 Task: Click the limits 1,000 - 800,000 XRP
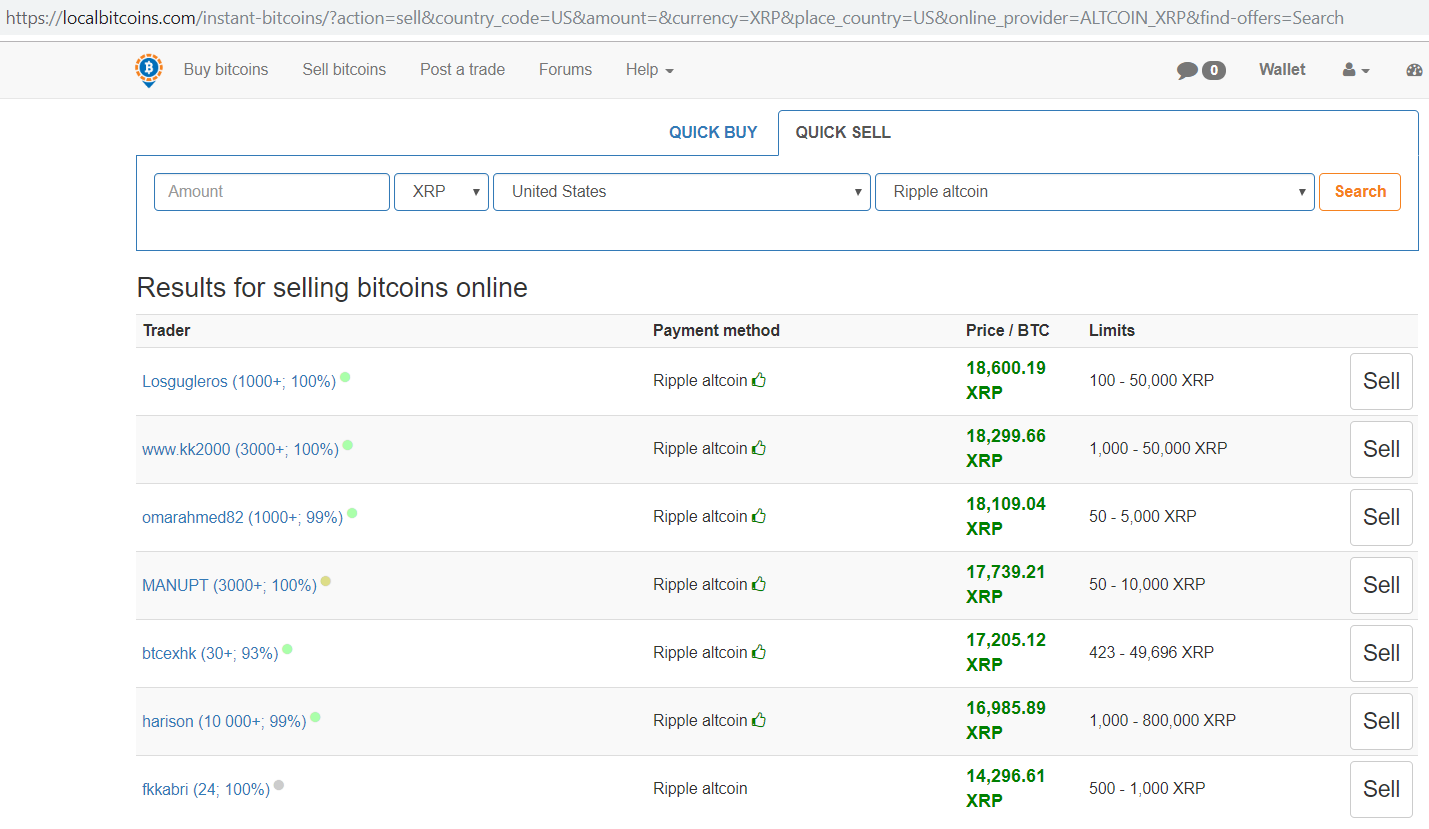pyautogui.click(x=1162, y=720)
